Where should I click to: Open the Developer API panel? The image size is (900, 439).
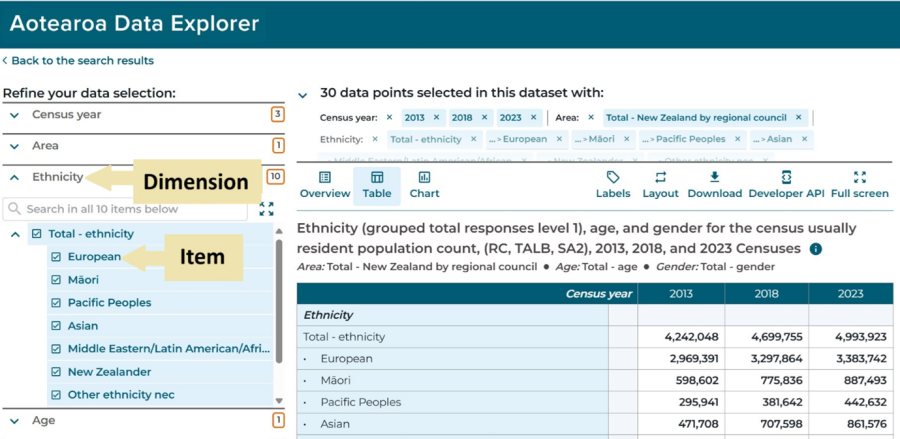[786, 185]
